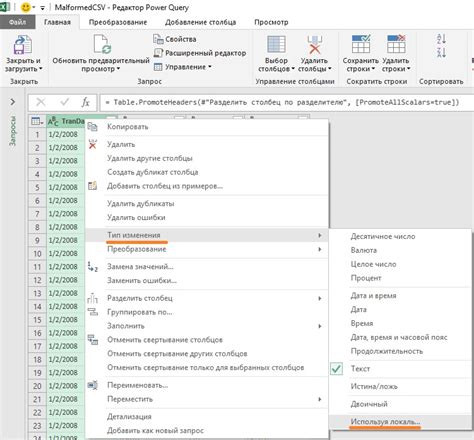Screen dimensions: 474x440
Task: Sort descending with the Z-A icon
Action: (x=441, y=52)
